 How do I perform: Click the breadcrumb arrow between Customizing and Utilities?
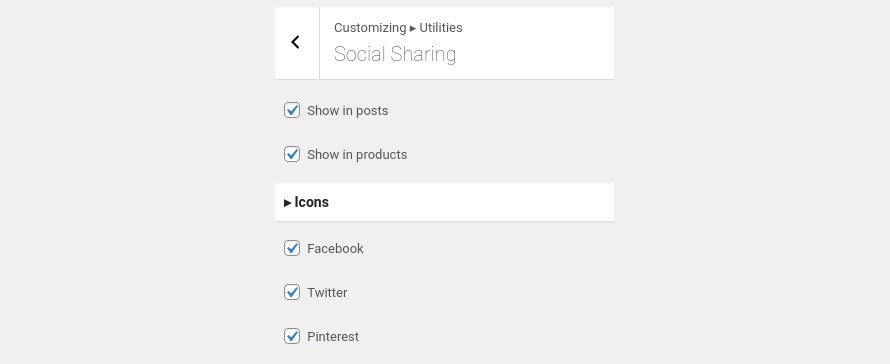click(413, 28)
